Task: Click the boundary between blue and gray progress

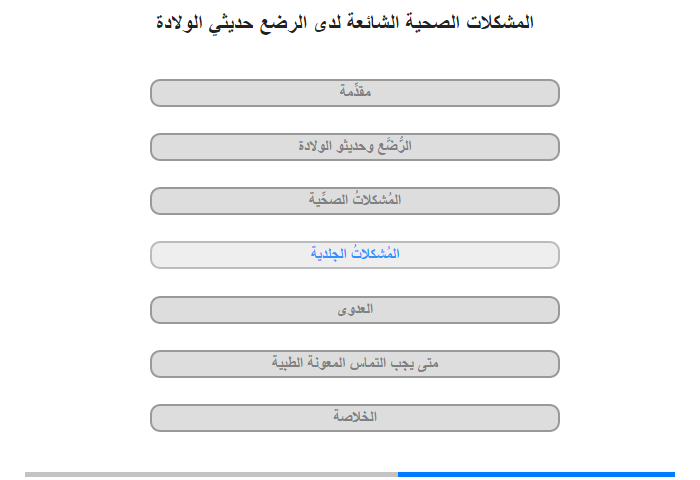Action: click(x=398, y=474)
